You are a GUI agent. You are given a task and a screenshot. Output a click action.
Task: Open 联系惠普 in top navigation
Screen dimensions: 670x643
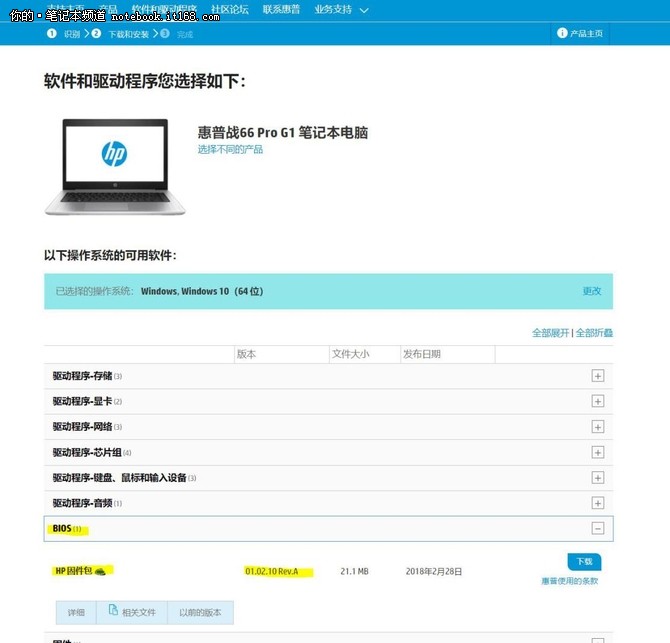(x=281, y=9)
